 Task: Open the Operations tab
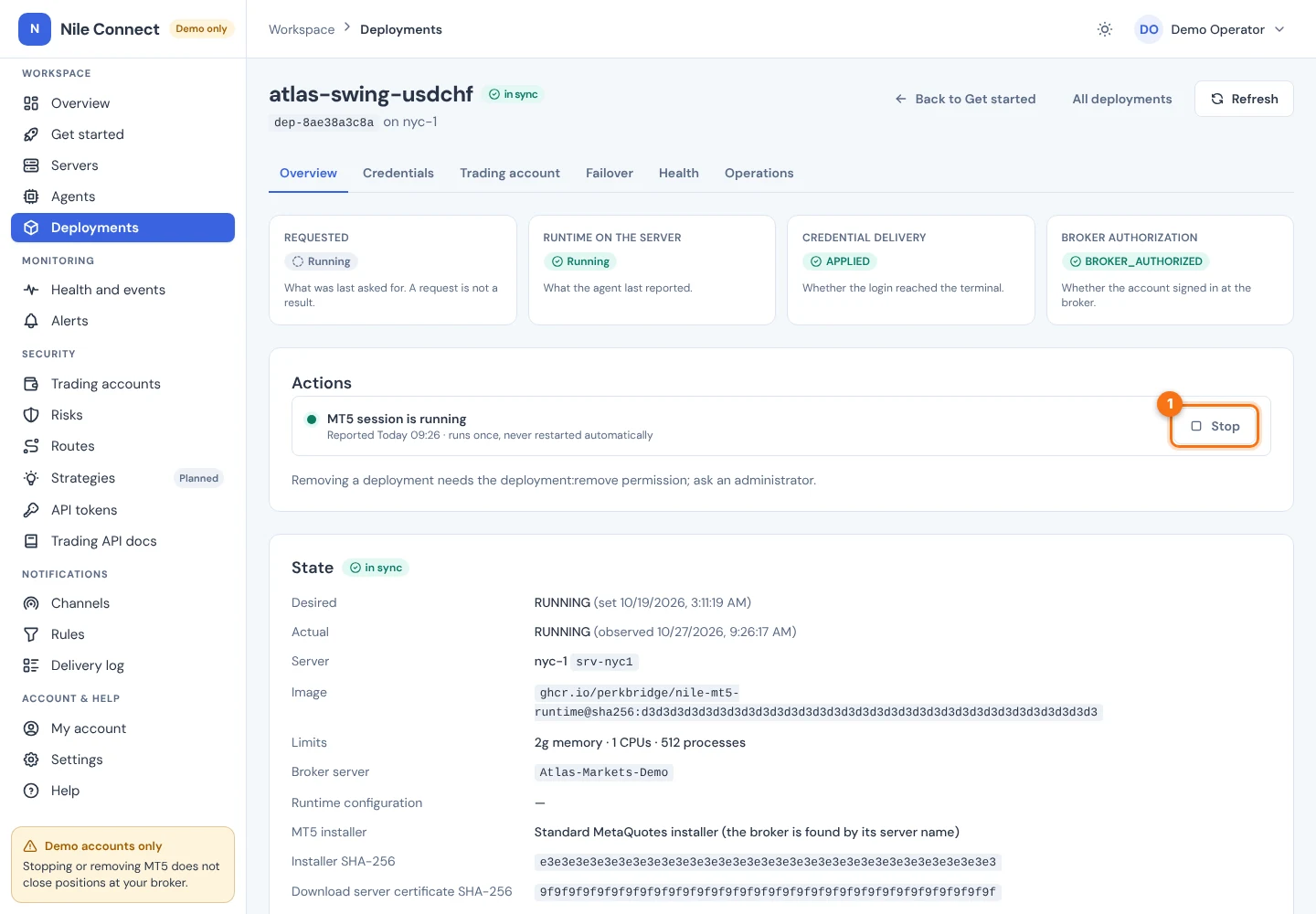pos(759,173)
